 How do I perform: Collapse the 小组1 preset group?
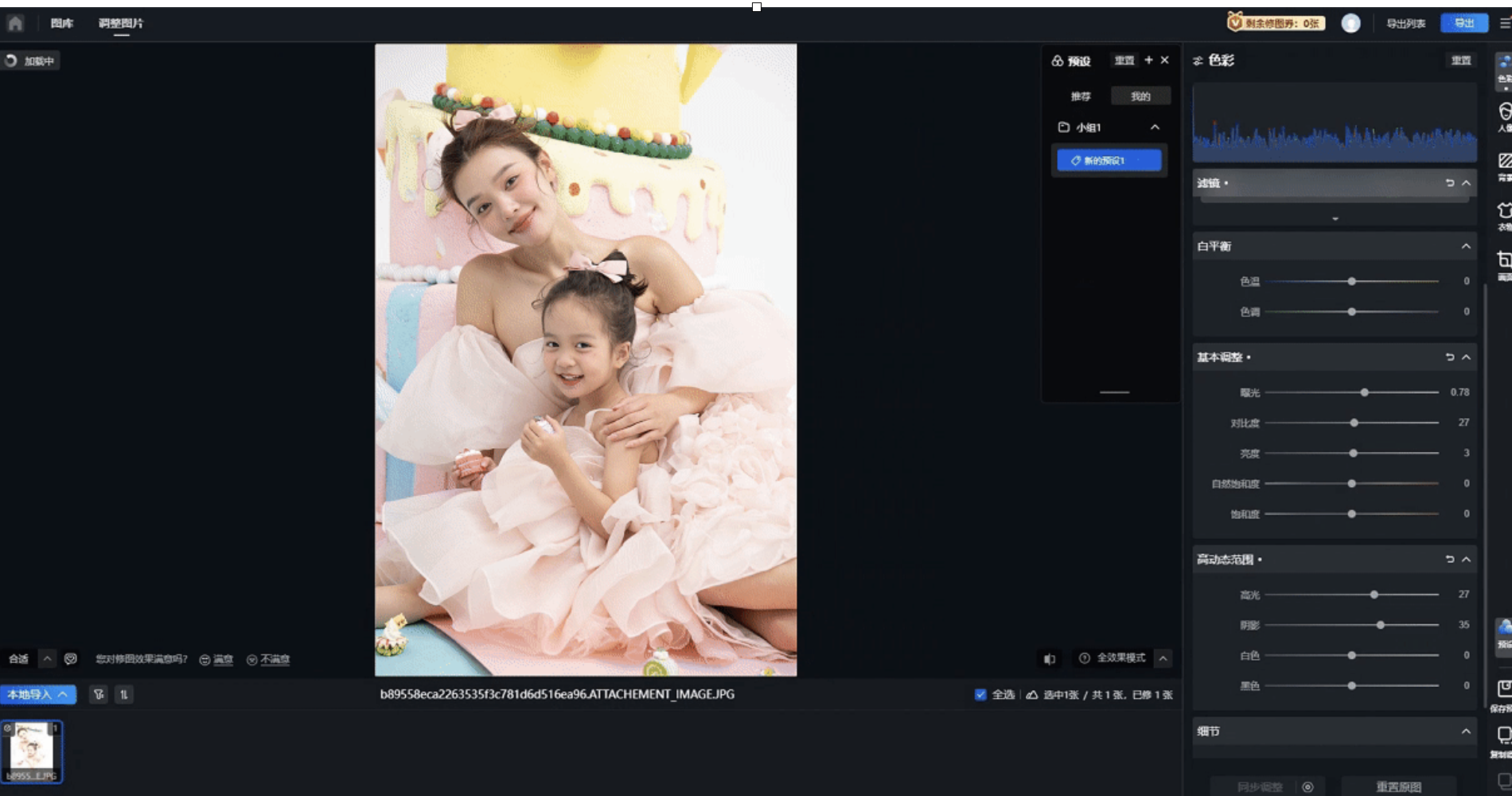pyautogui.click(x=1155, y=127)
